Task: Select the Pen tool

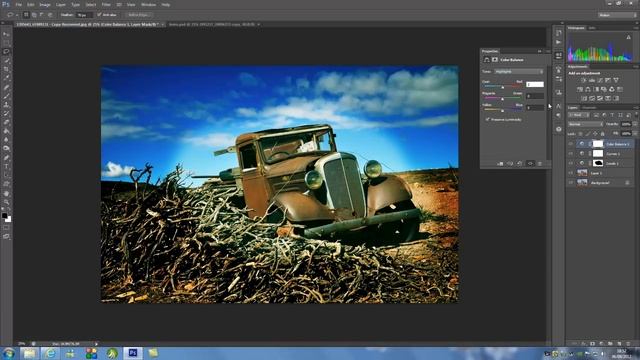Action: pos(6,158)
